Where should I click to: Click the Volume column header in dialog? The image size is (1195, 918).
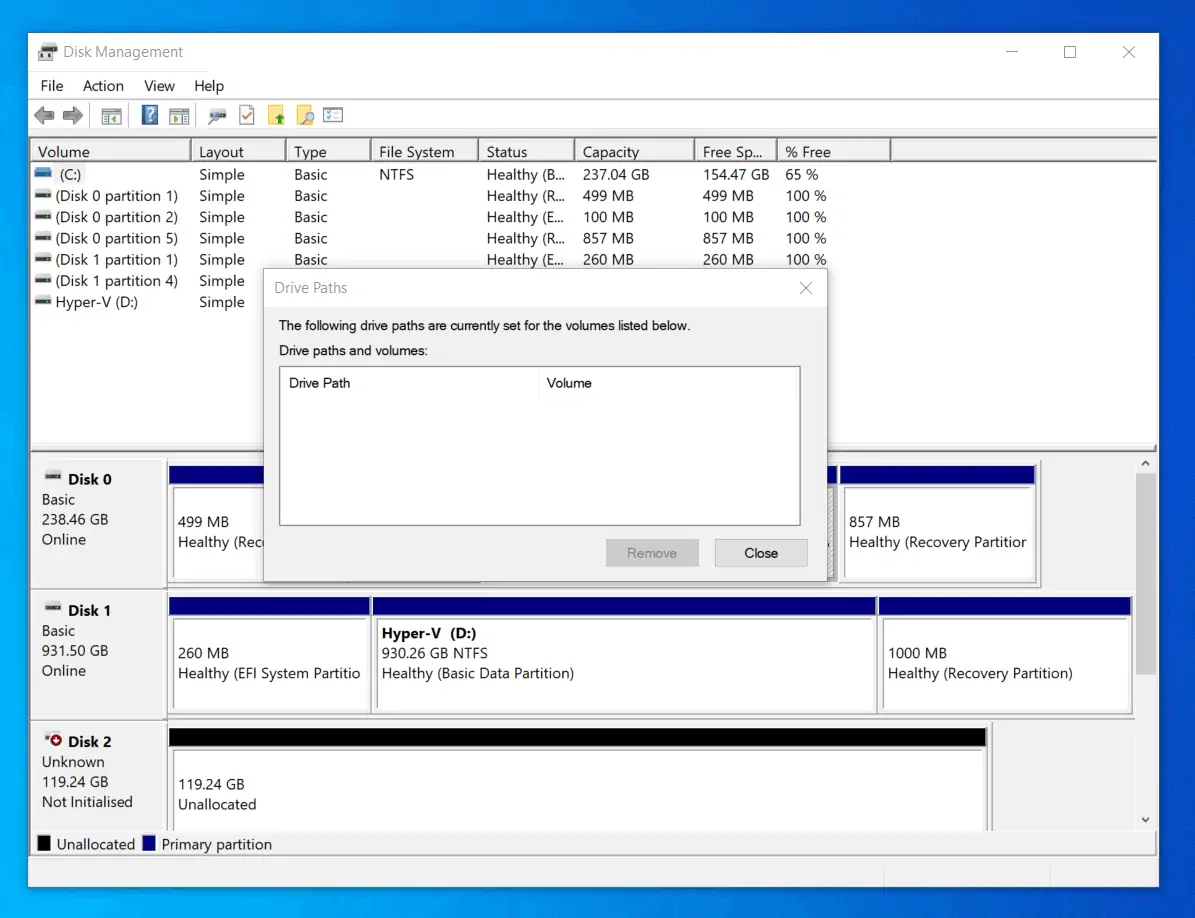(669, 383)
